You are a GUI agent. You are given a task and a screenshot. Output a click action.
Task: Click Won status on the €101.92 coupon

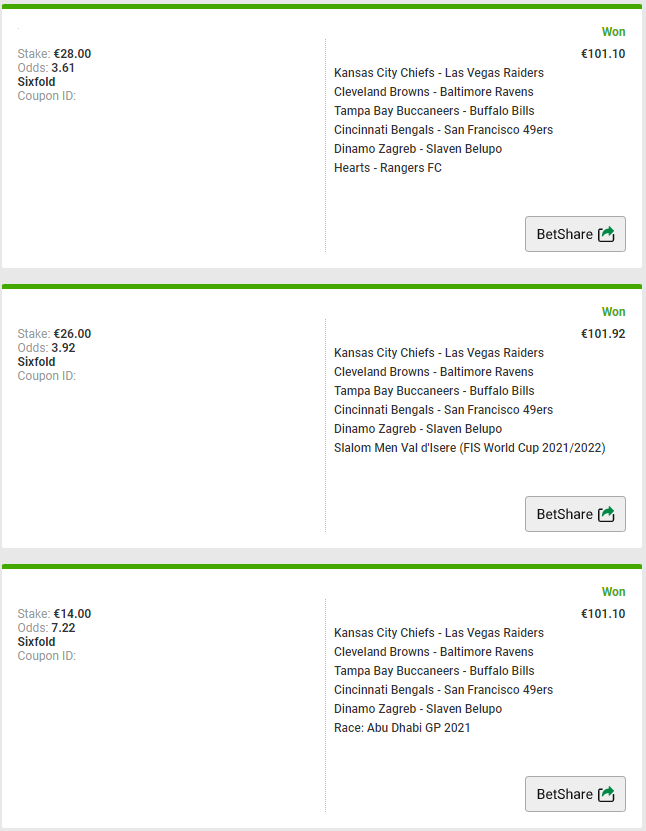613,312
